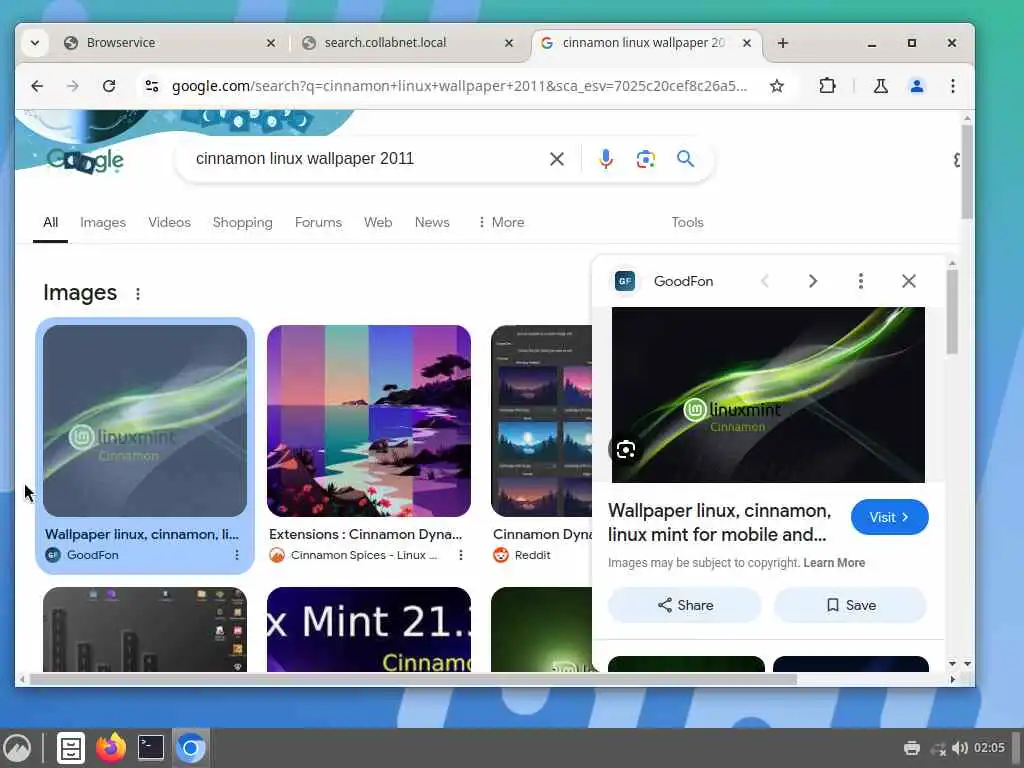
Task: Reload the Google search page
Action: (x=109, y=86)
